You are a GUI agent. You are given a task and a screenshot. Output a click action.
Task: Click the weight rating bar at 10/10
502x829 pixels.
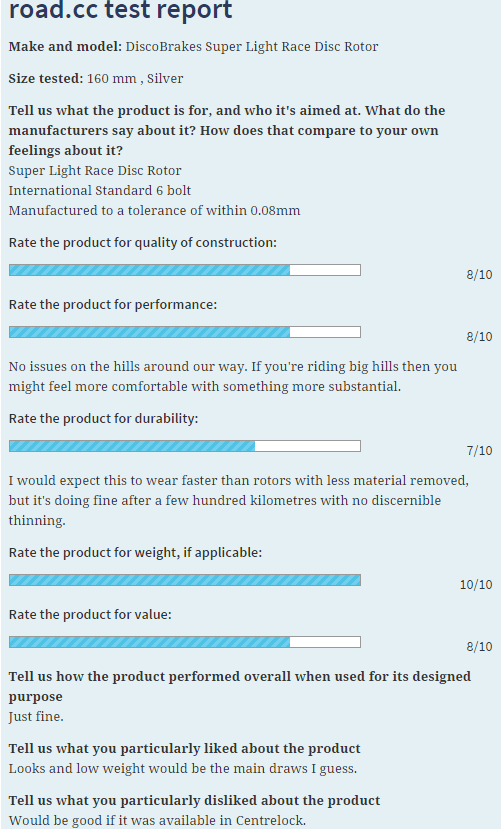(x=185, y=580)
